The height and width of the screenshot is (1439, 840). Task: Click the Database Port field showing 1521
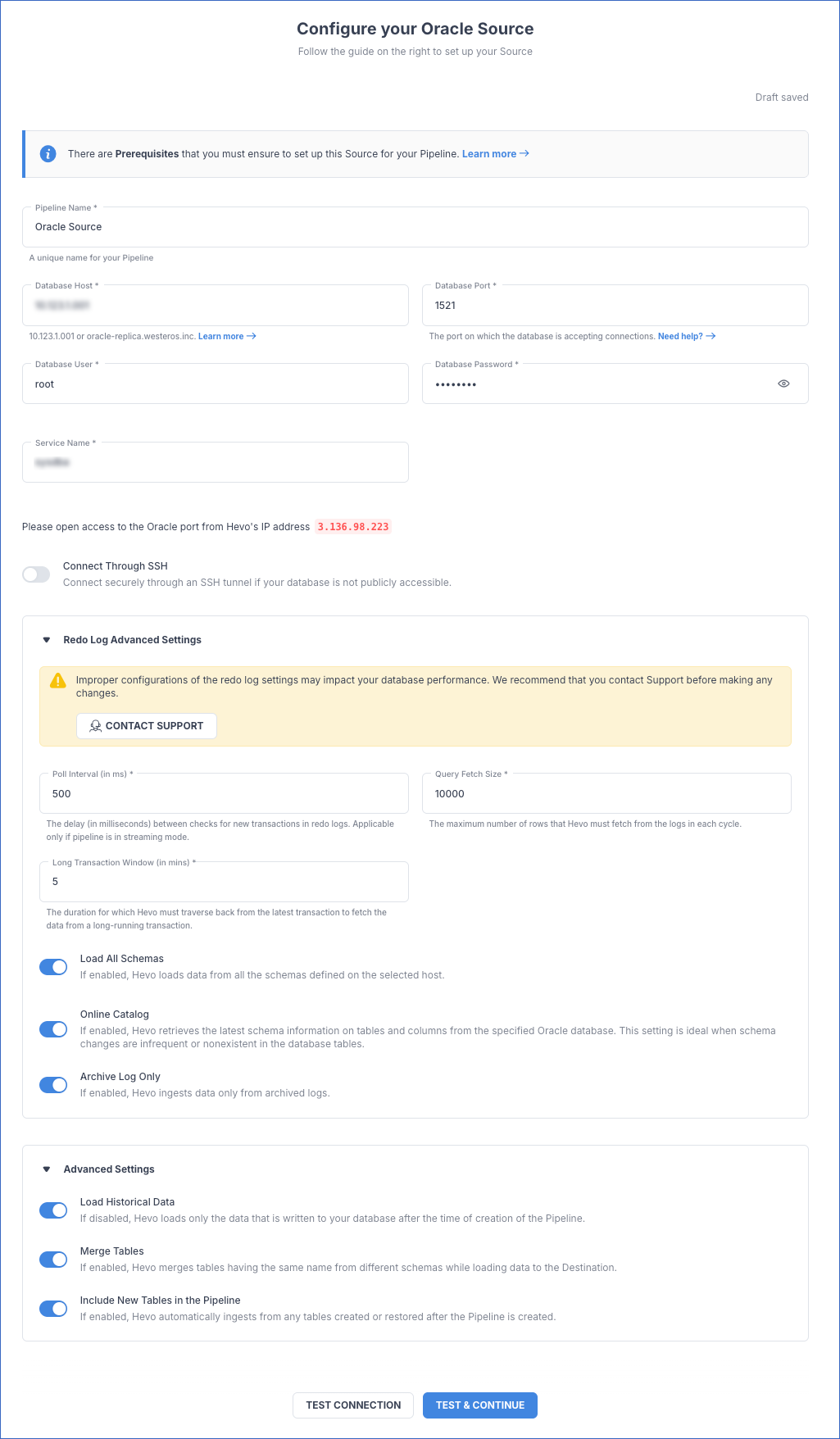pos(615,305)
